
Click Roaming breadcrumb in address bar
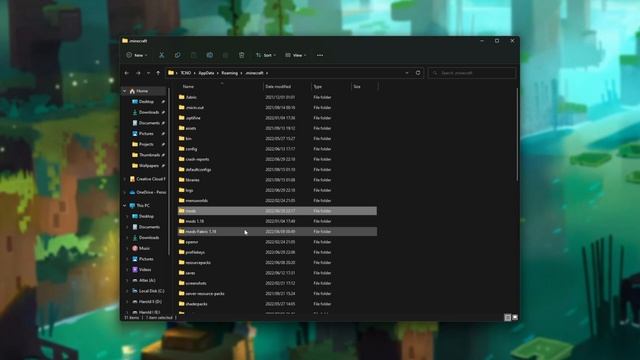(x=229, y=73)
